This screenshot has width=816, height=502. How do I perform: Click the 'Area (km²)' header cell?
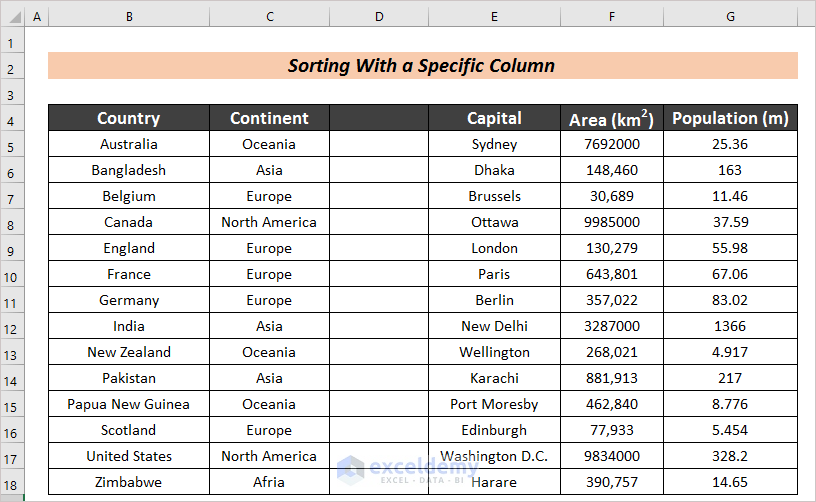pyautogui.click(x=611, y=119)
